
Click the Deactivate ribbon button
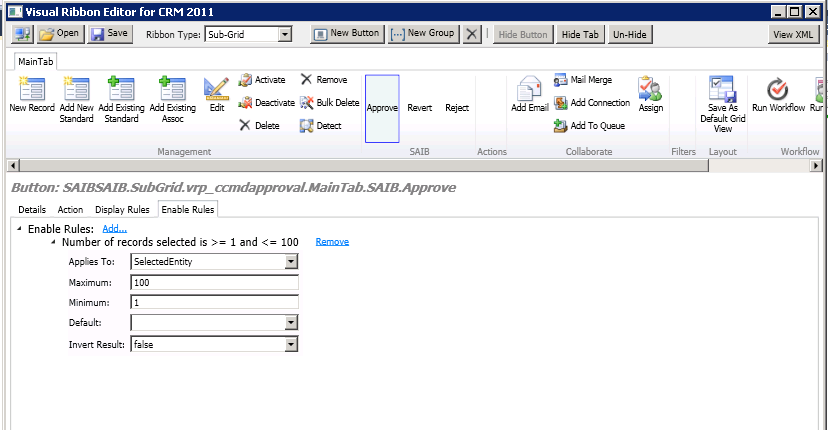point(267,102)
